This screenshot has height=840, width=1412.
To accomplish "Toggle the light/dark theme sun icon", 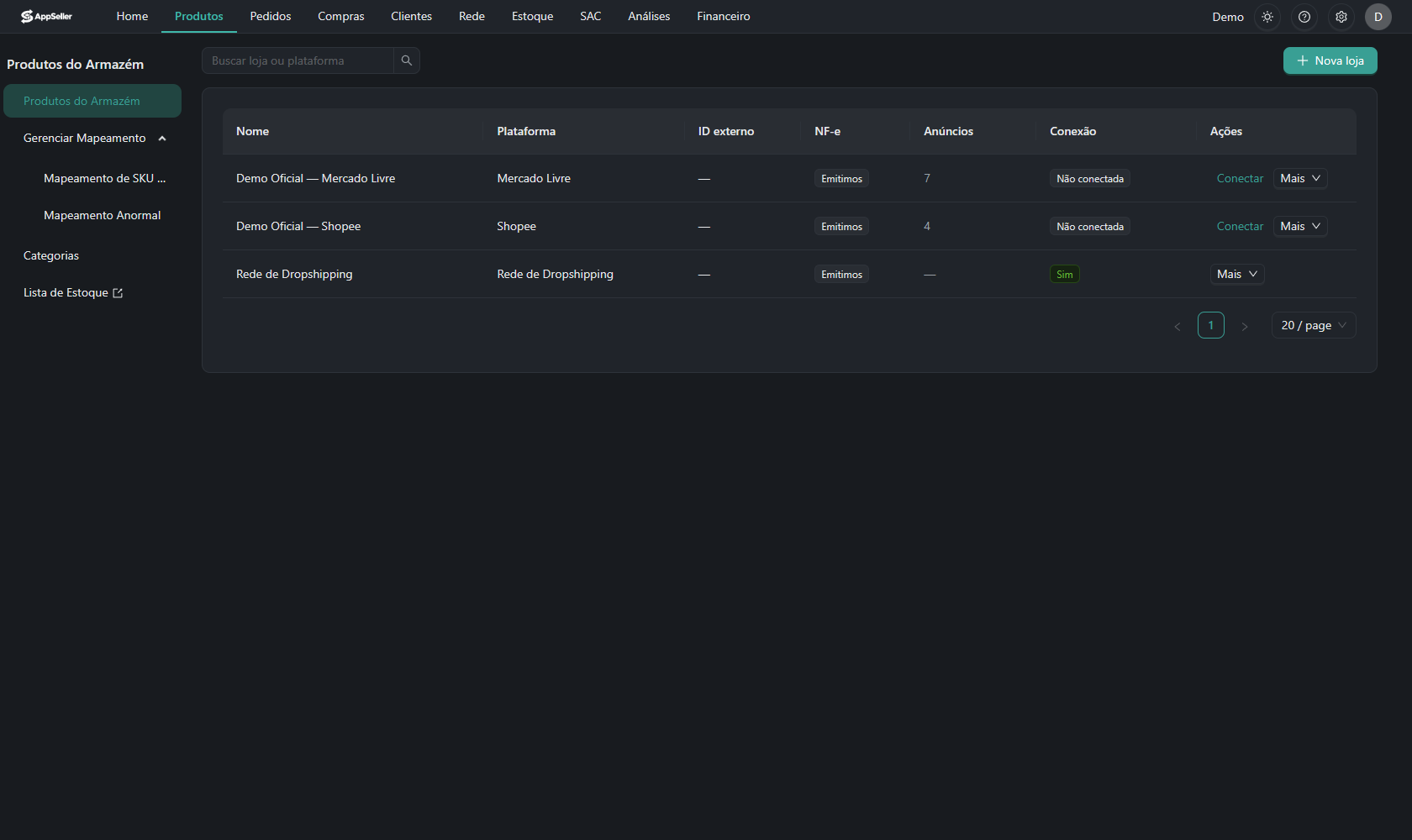I will pyautogui.click(x=1267, y=17).
